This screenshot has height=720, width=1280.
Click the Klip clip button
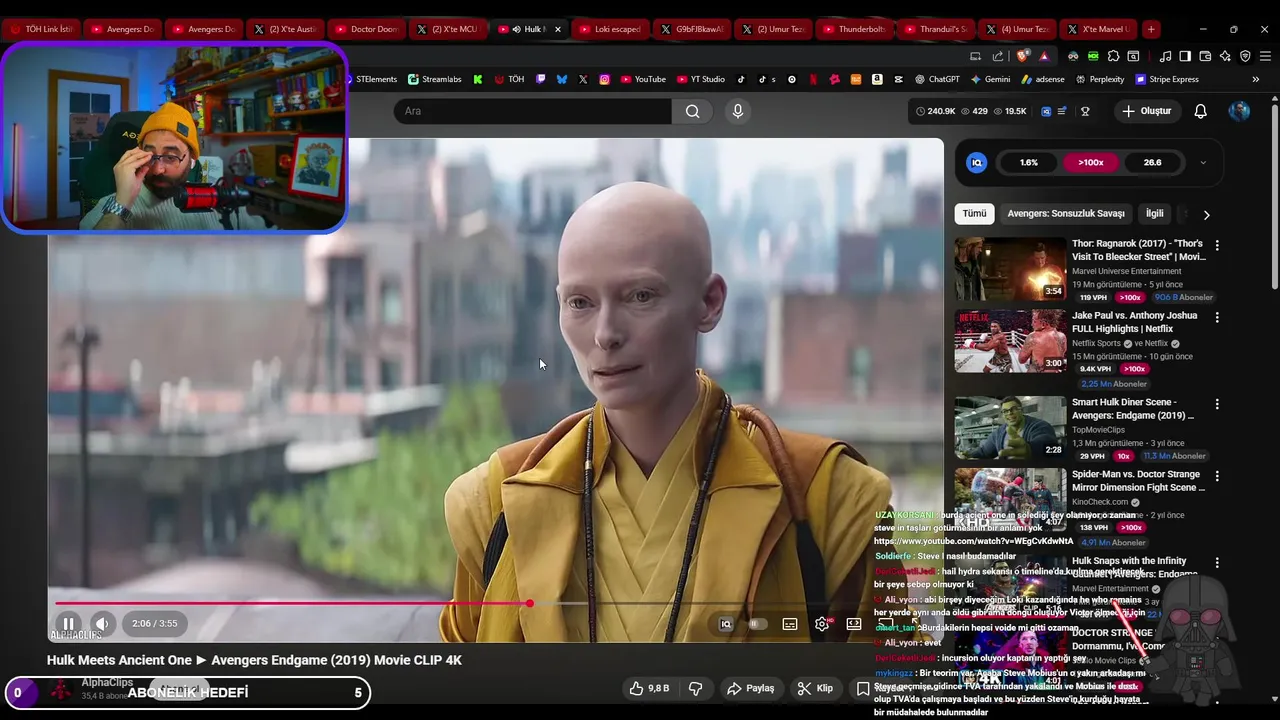click(x=815, y=688)
